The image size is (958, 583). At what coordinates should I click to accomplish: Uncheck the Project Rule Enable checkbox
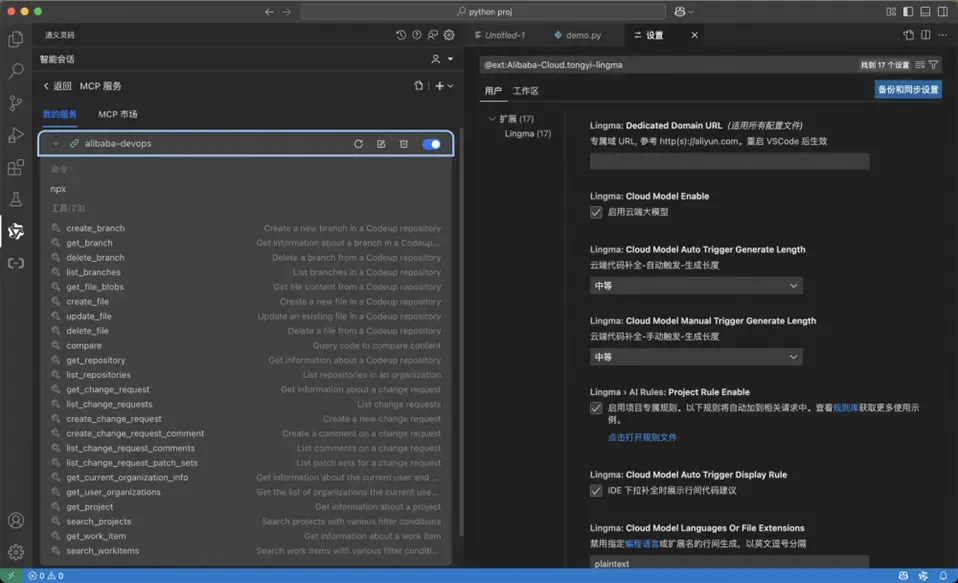click(596, 408)
